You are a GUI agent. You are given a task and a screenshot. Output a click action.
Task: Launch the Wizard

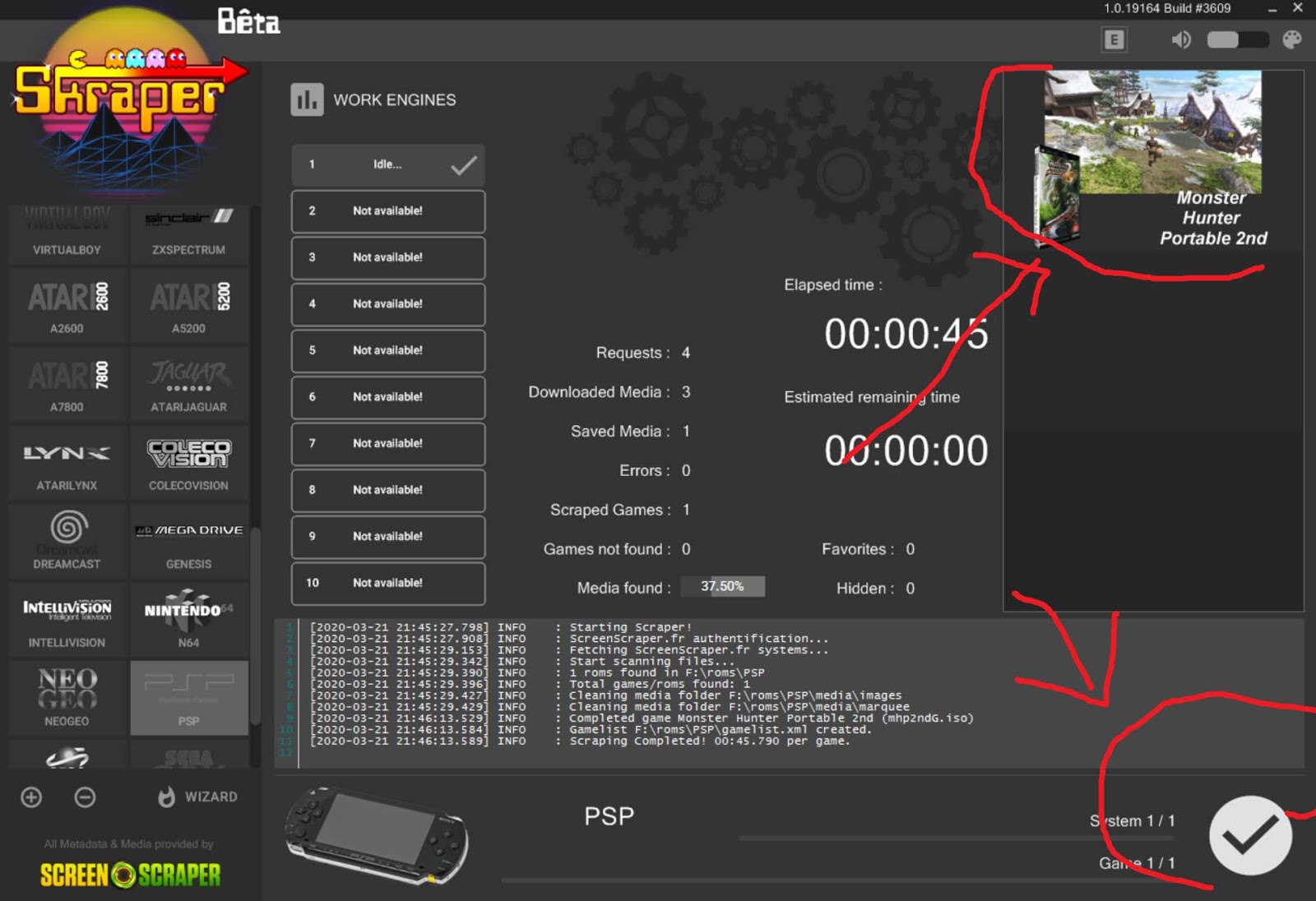coord(197,797)
